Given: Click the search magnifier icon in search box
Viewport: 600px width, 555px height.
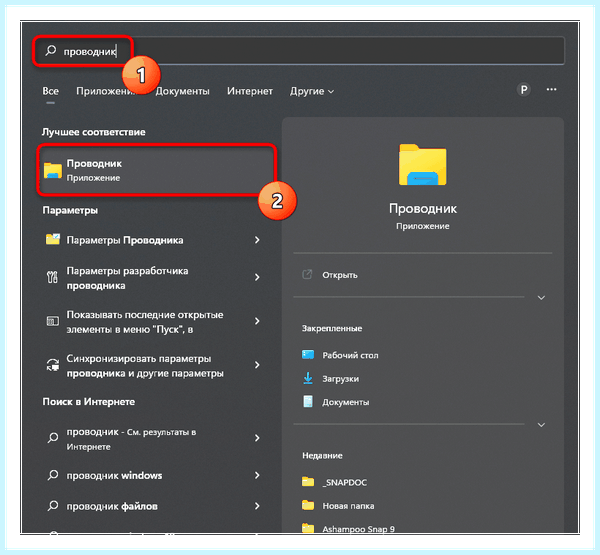Looking at the screenshot, I should pos(51,50).
